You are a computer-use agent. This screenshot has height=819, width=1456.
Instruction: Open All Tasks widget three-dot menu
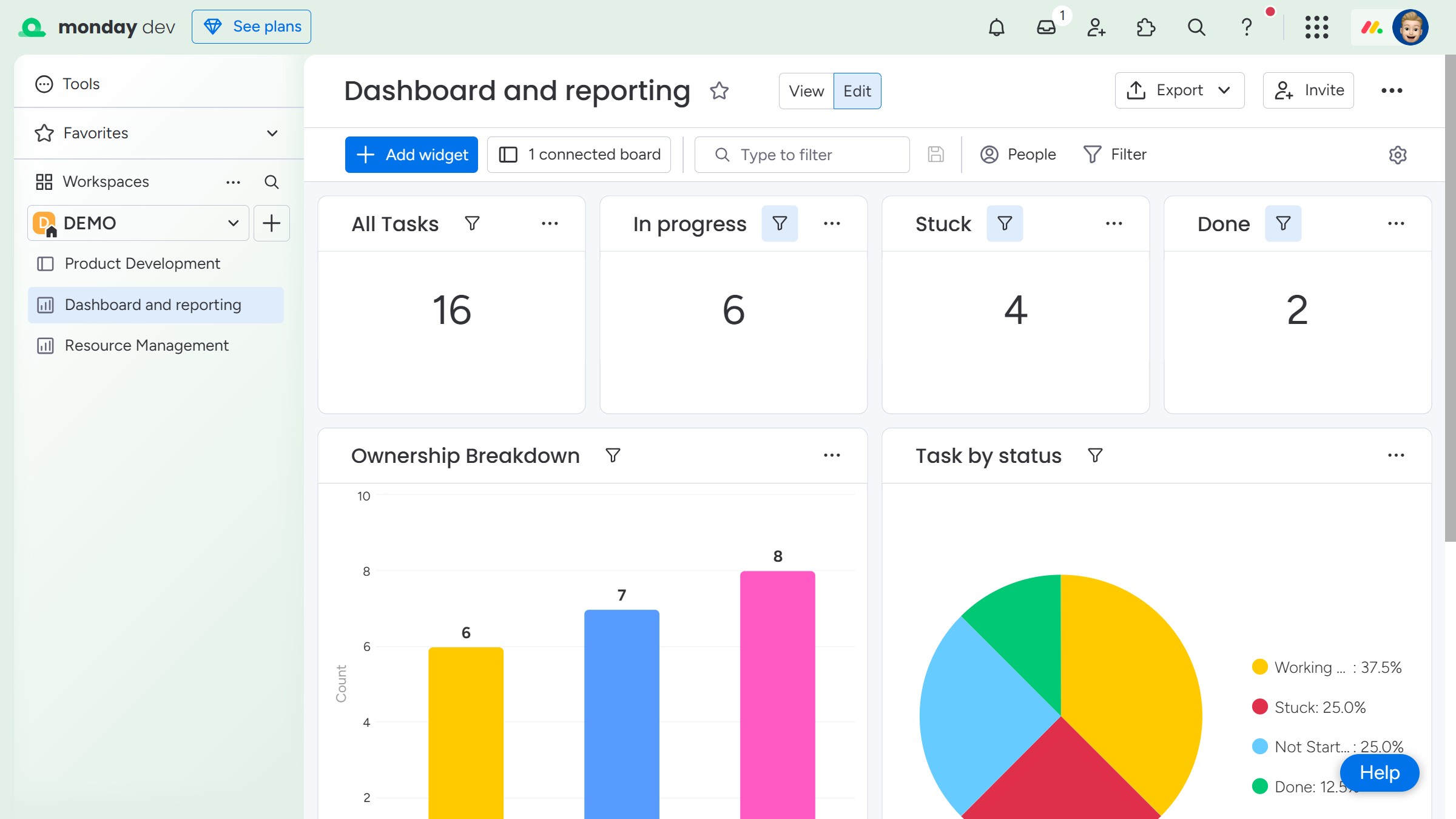[x=550, y=223]
